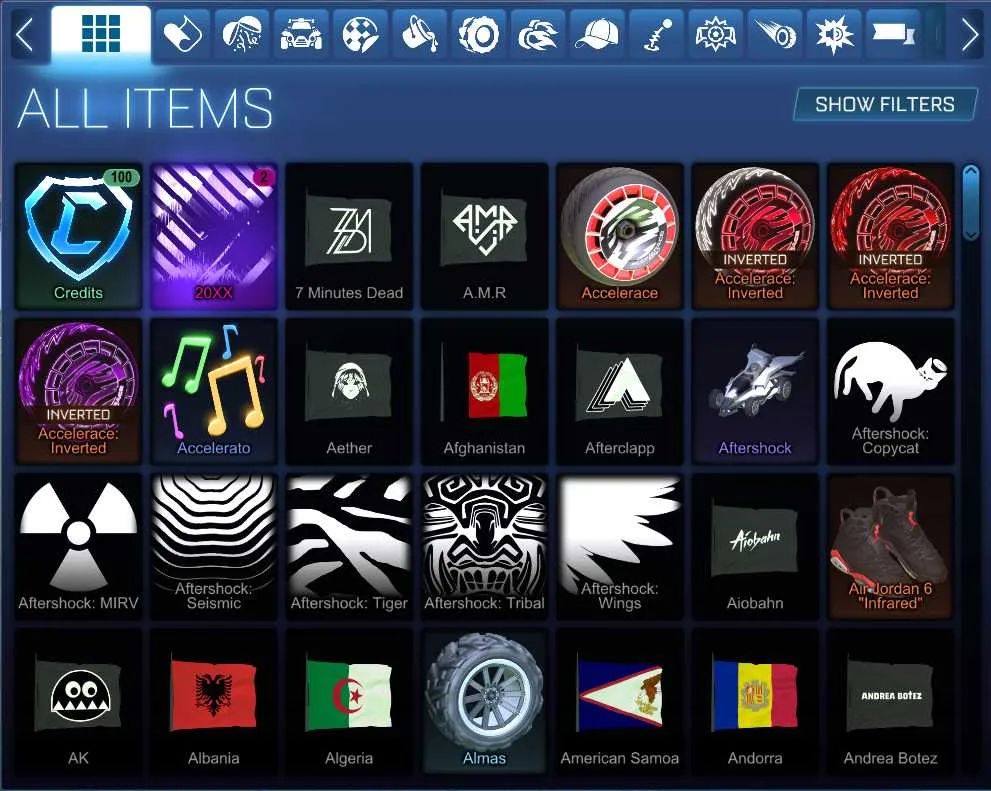Select the Aftershock: Tiger decal
This screenshot has width=991, height=791.
point(349,546)
